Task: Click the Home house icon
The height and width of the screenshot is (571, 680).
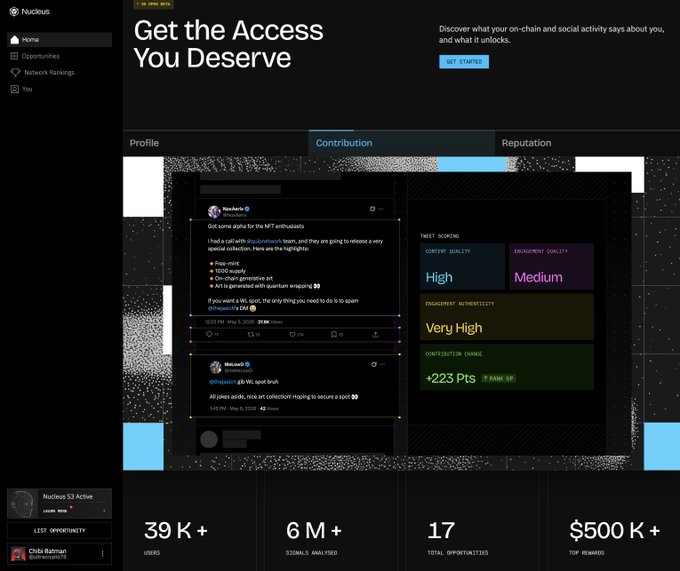Action: click(x=14, y=39)
